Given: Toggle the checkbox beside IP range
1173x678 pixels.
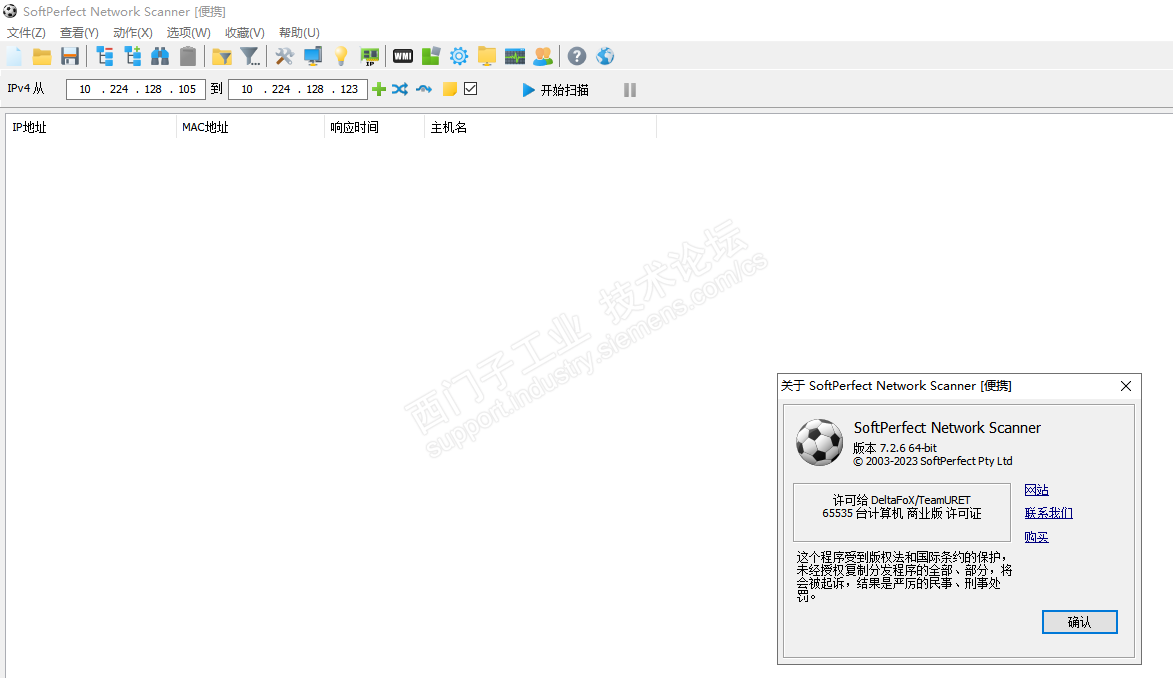Looking at the screenshot, I should coord(471,89).
